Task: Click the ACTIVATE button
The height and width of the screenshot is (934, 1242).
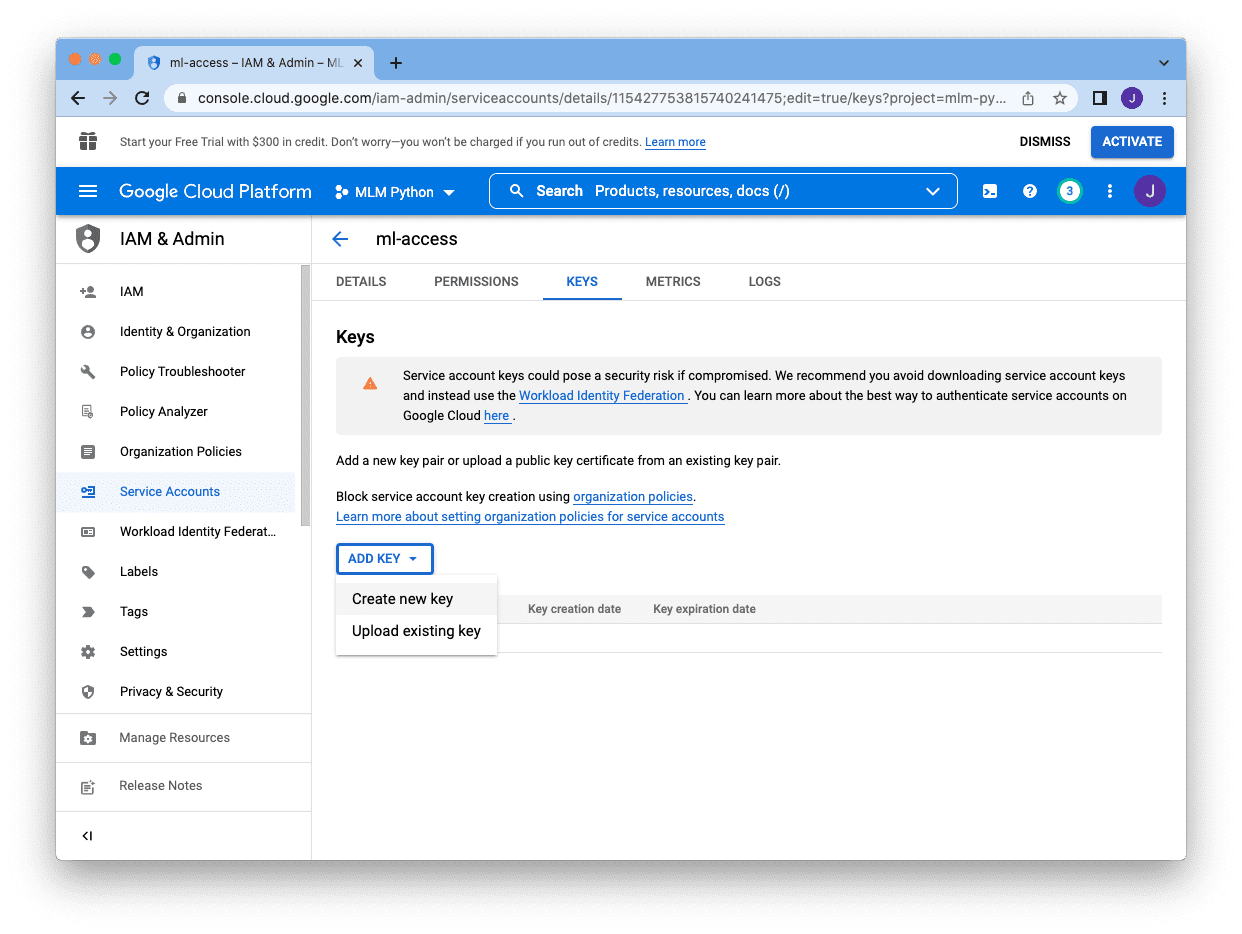Action: point(1132,142)
